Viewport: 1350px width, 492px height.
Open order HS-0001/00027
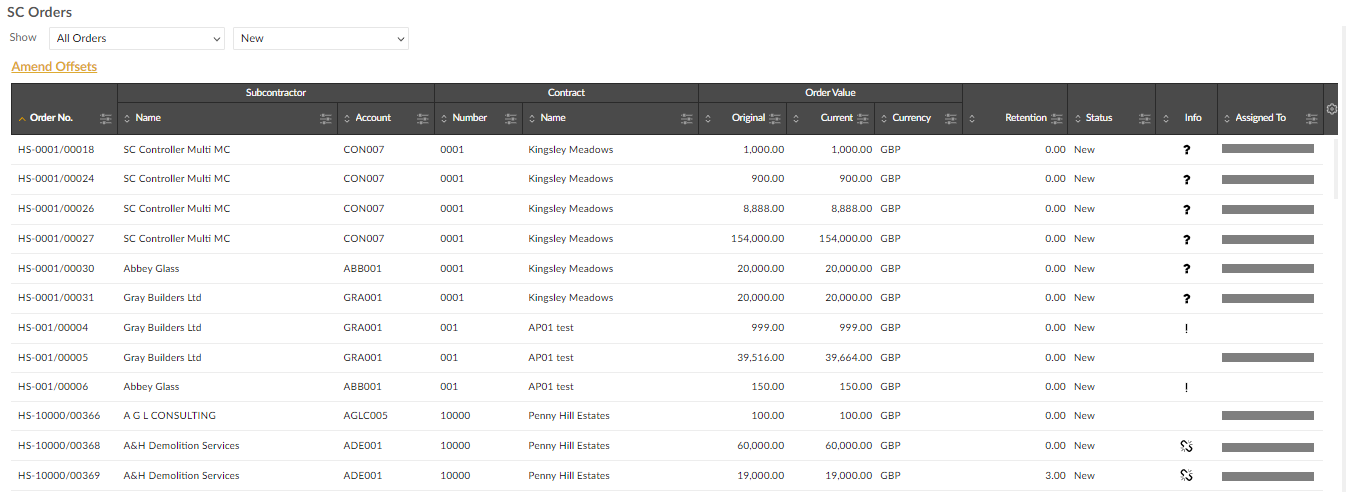(x=56, y=239)
